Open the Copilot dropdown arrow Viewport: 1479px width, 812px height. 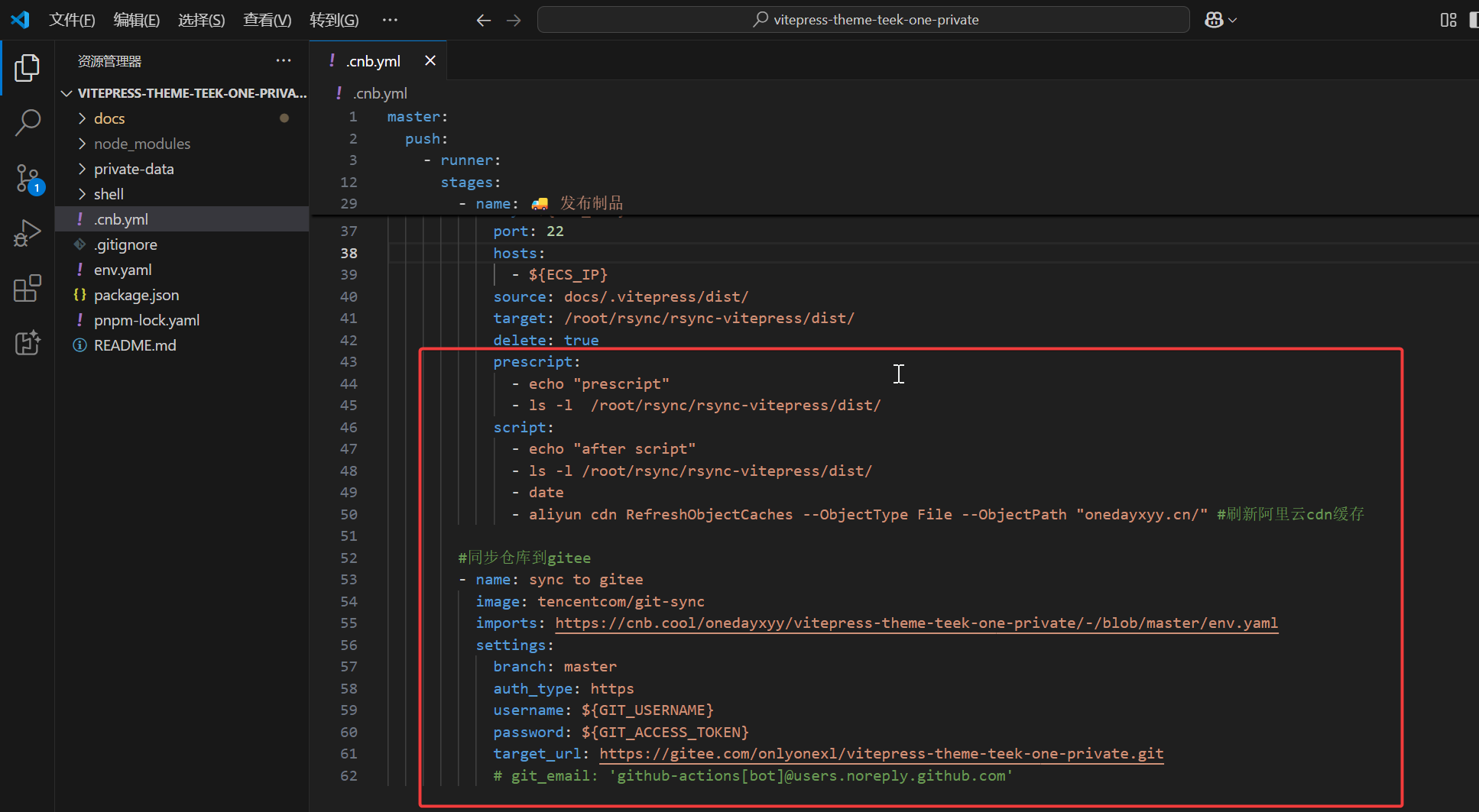[x=1232, y=21]
